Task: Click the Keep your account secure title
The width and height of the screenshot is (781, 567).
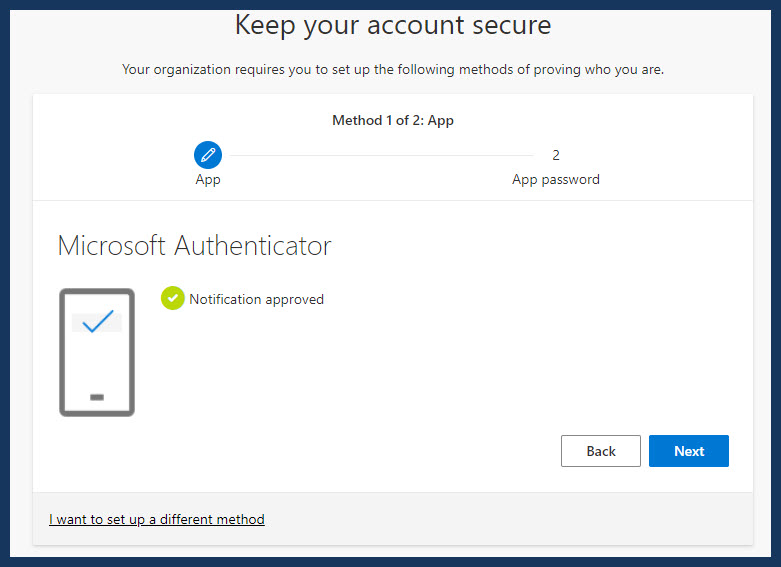Action: pos(393,25)
